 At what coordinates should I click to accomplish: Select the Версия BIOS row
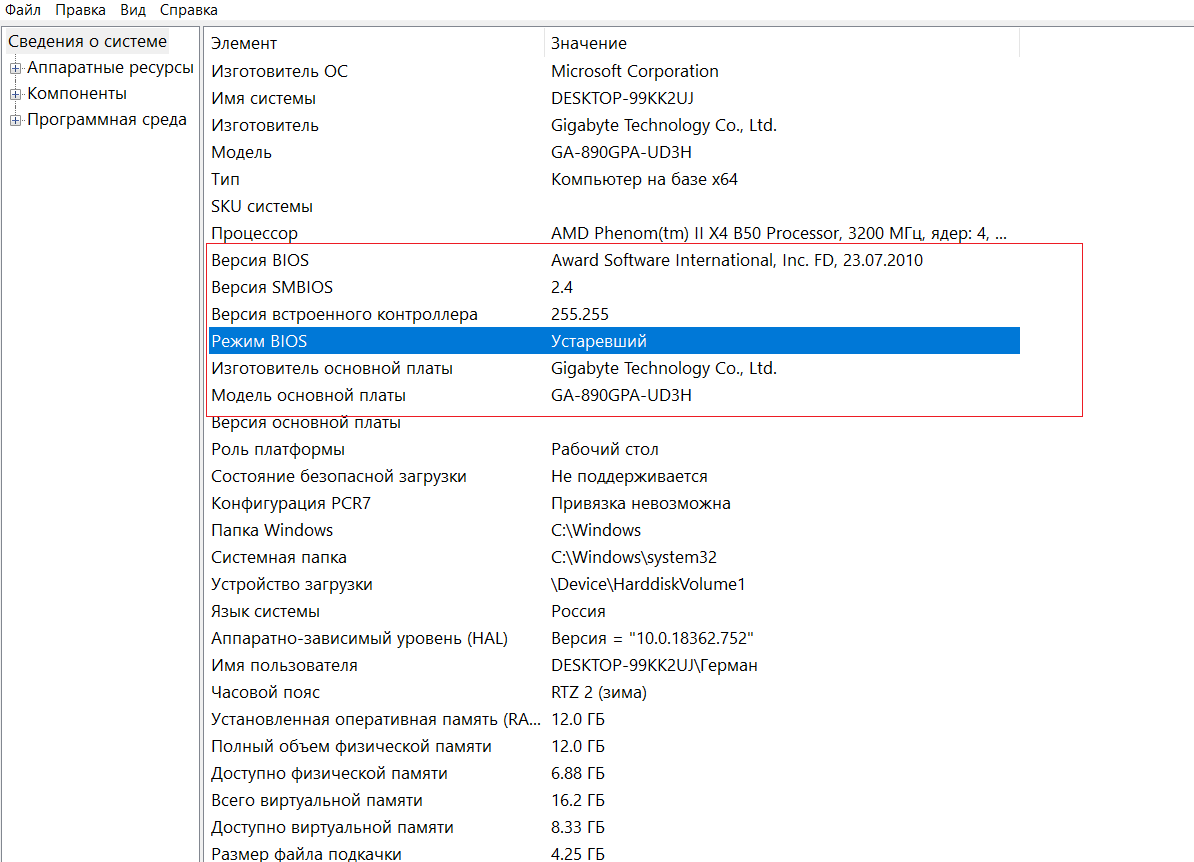click(x=614, y=260)
